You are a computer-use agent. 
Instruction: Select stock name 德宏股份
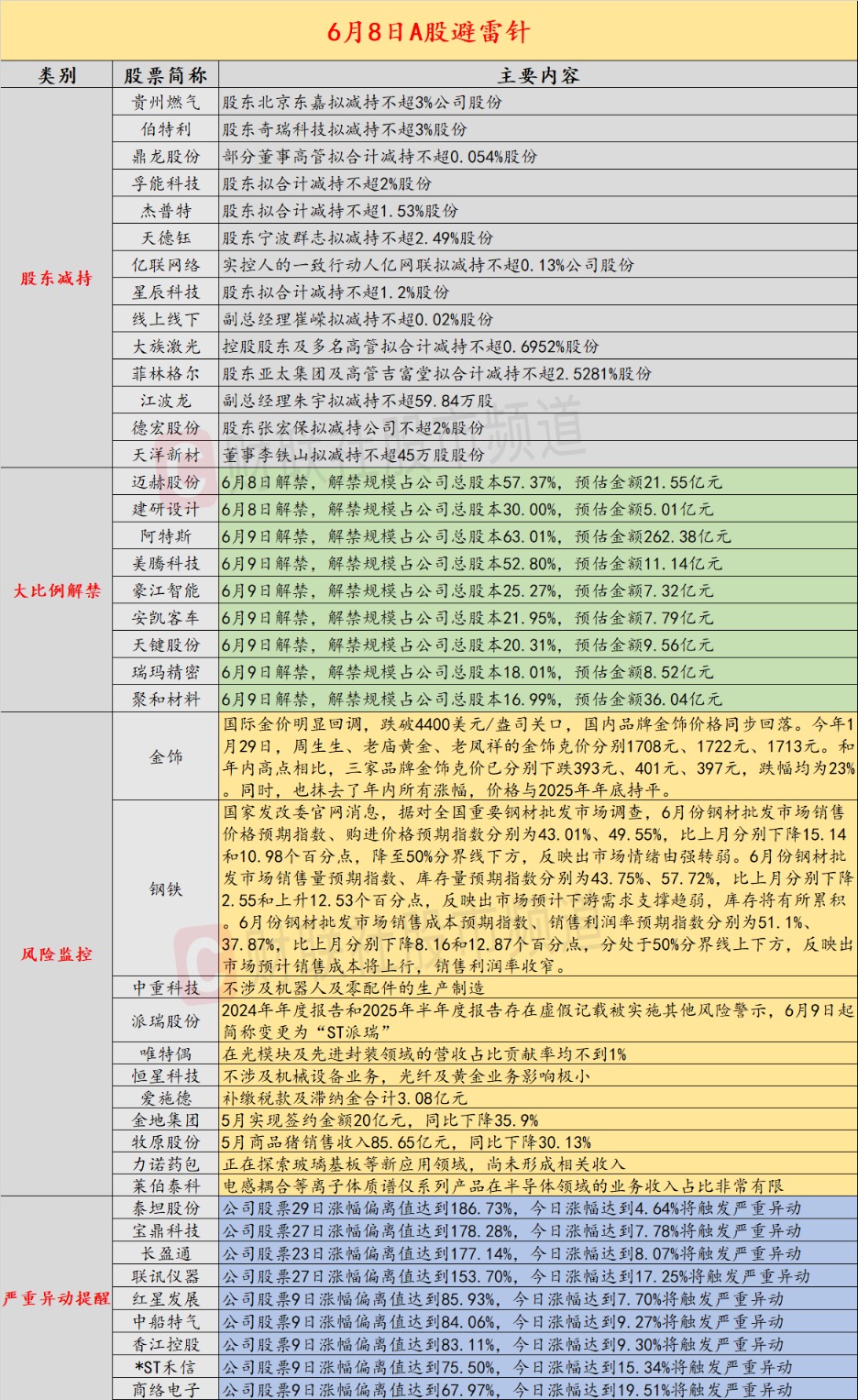[166, 427]
